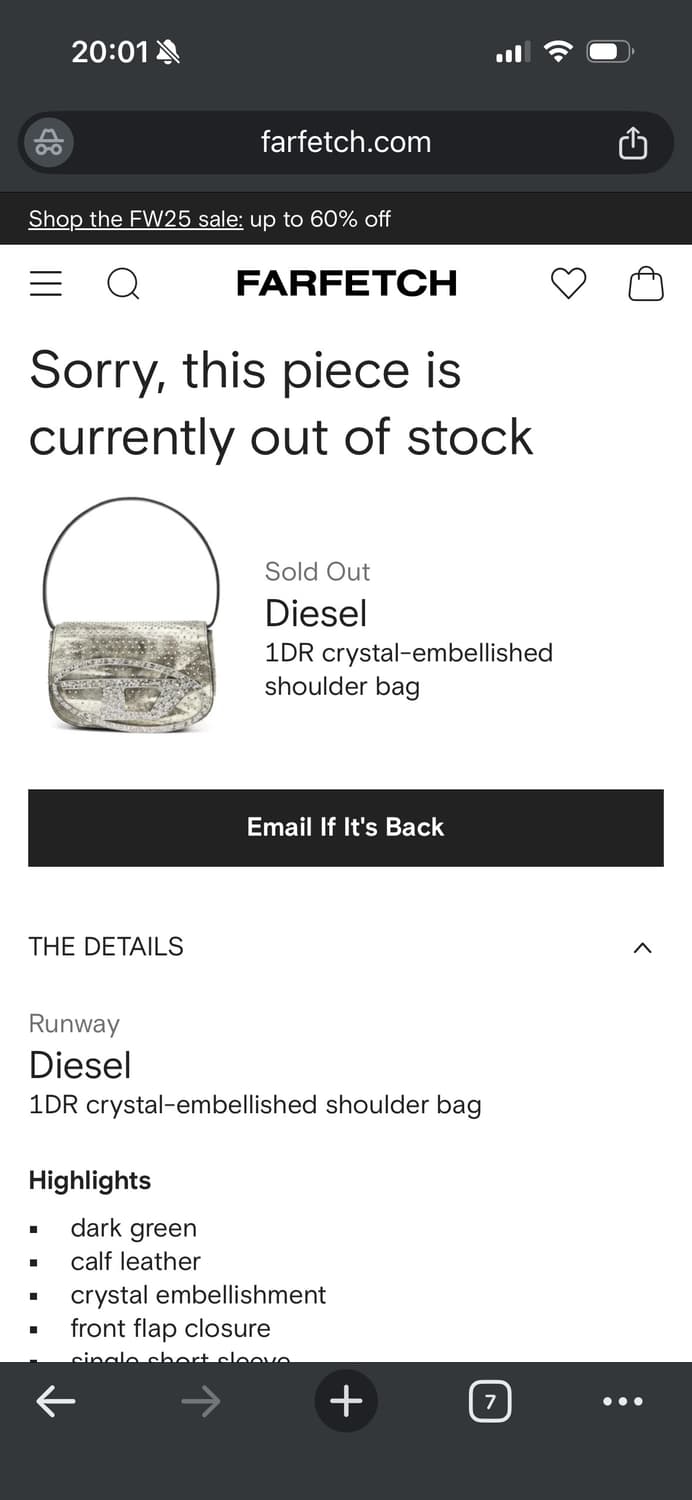Tap the incognito icon in address bar

(x=49, y=143)
